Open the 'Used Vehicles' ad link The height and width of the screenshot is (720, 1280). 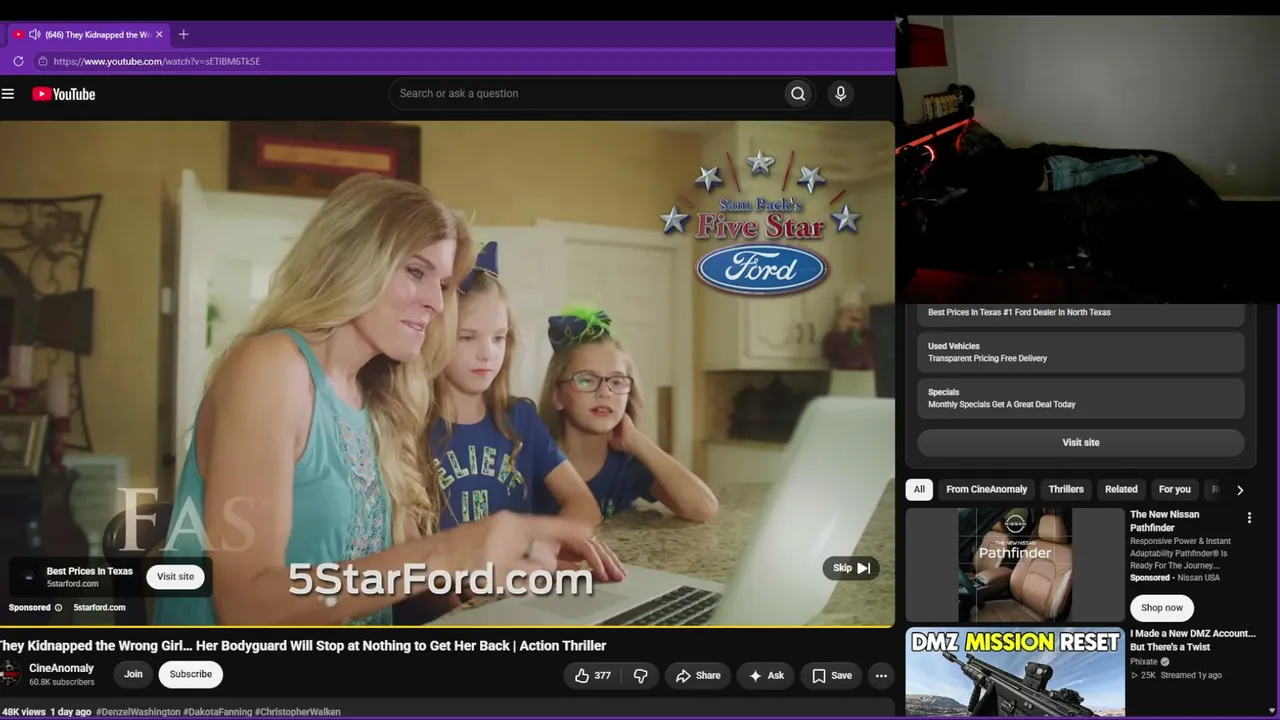point(1080,352)
